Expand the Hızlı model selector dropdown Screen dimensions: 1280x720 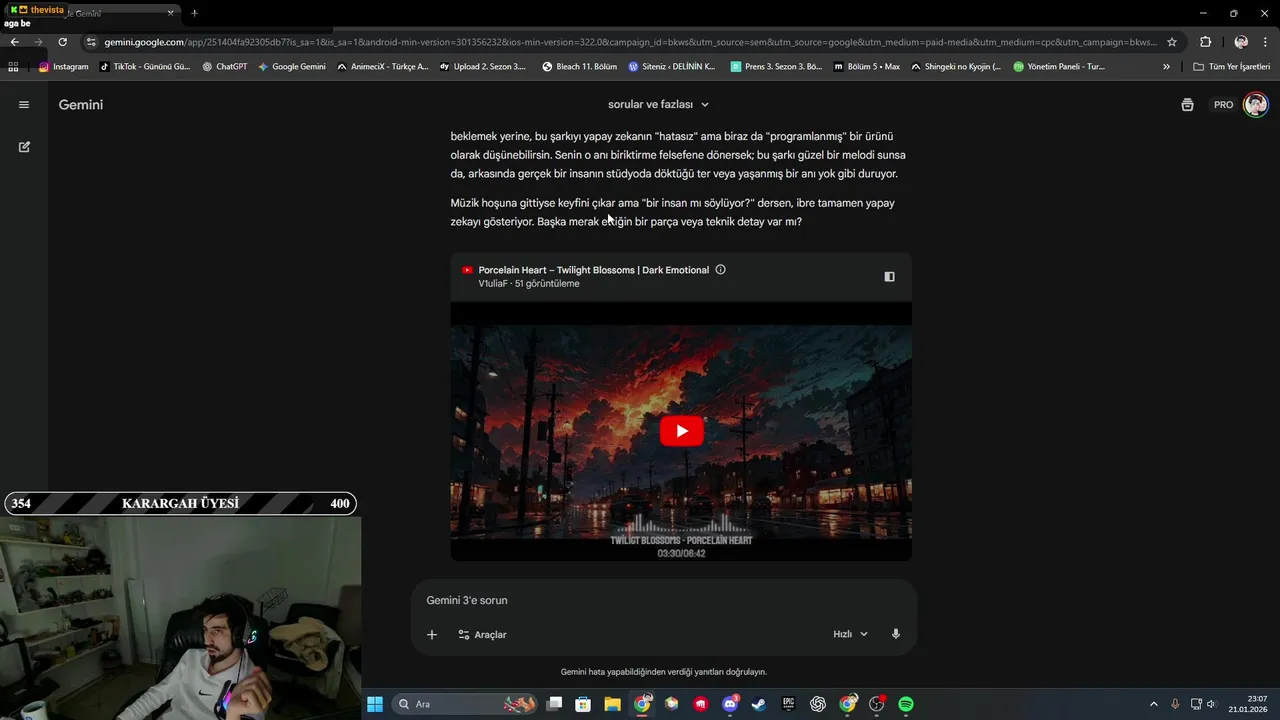[850, 634]
